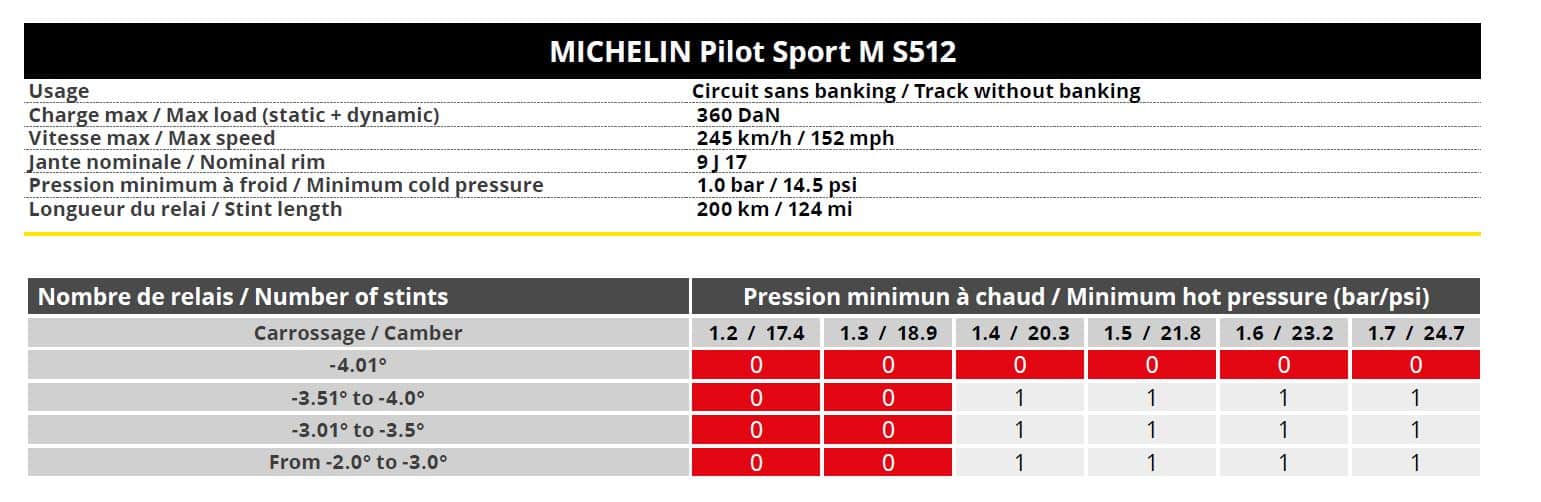Click the -4.01° camber row label
The width and height of the screenshot is (1541, 502).
click(358, 366)
